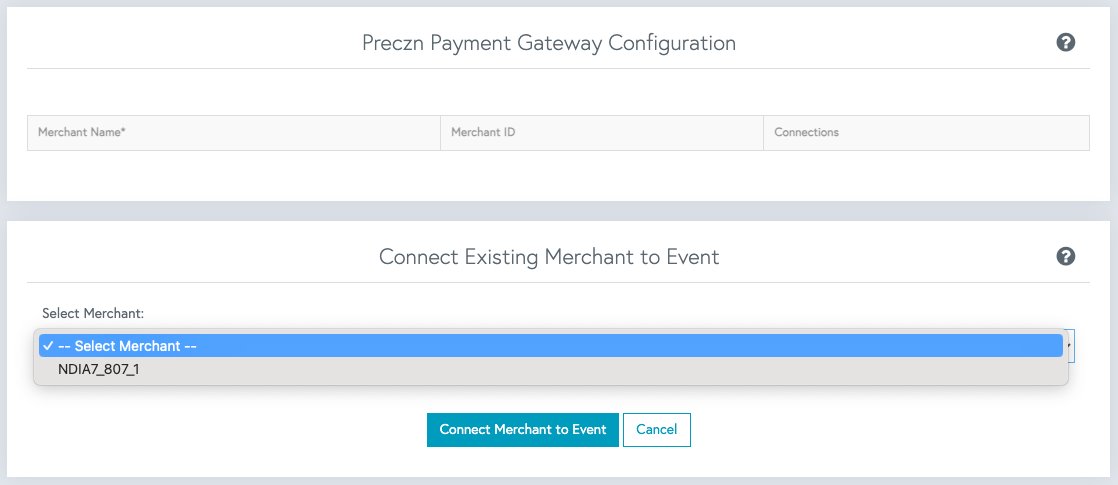Open help for Connect Existing Merchant section
The image size is (1118, 485).
click(x=1066, y=257)
